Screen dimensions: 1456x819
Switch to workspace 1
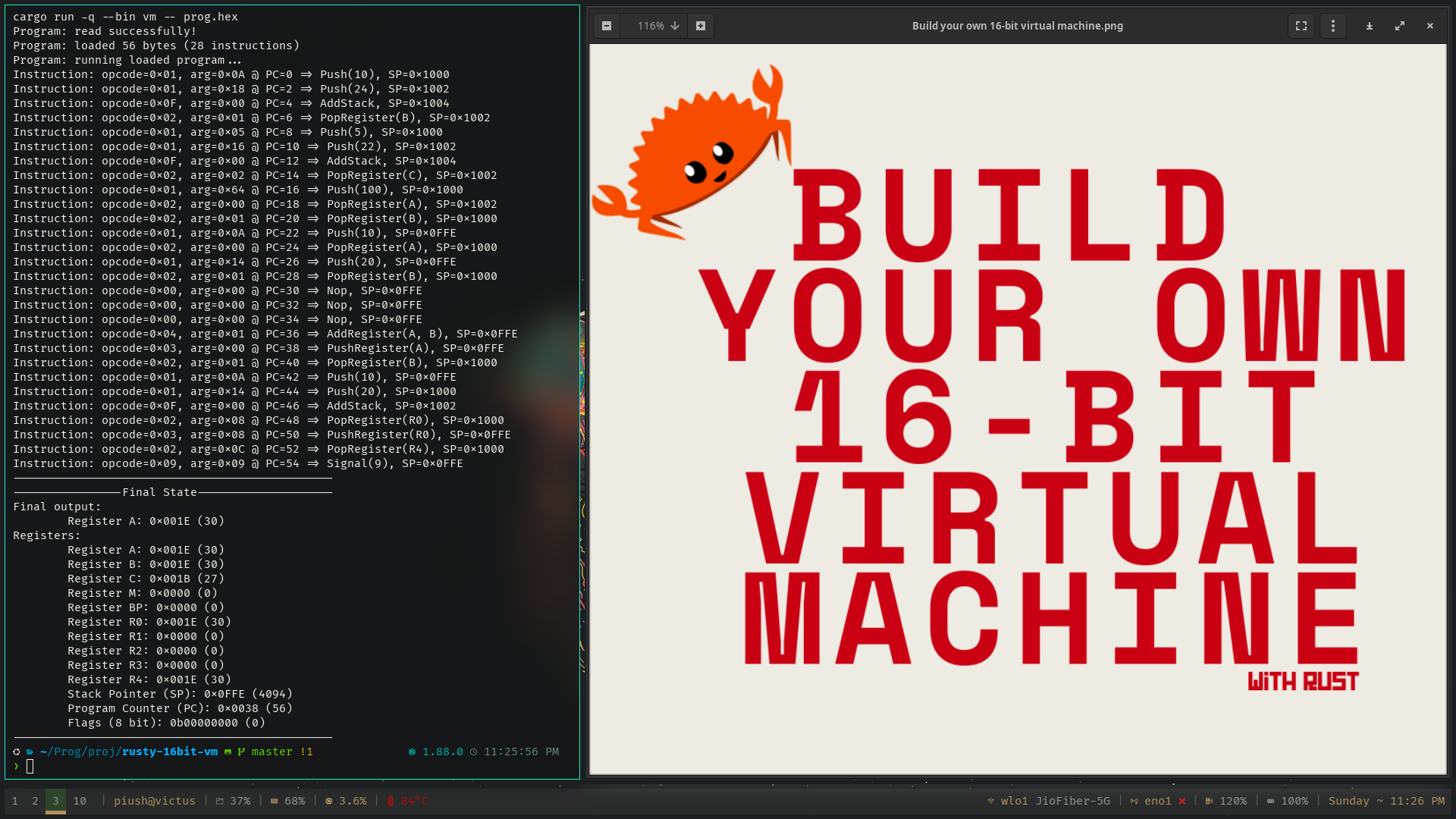click(x=14, y=801)
